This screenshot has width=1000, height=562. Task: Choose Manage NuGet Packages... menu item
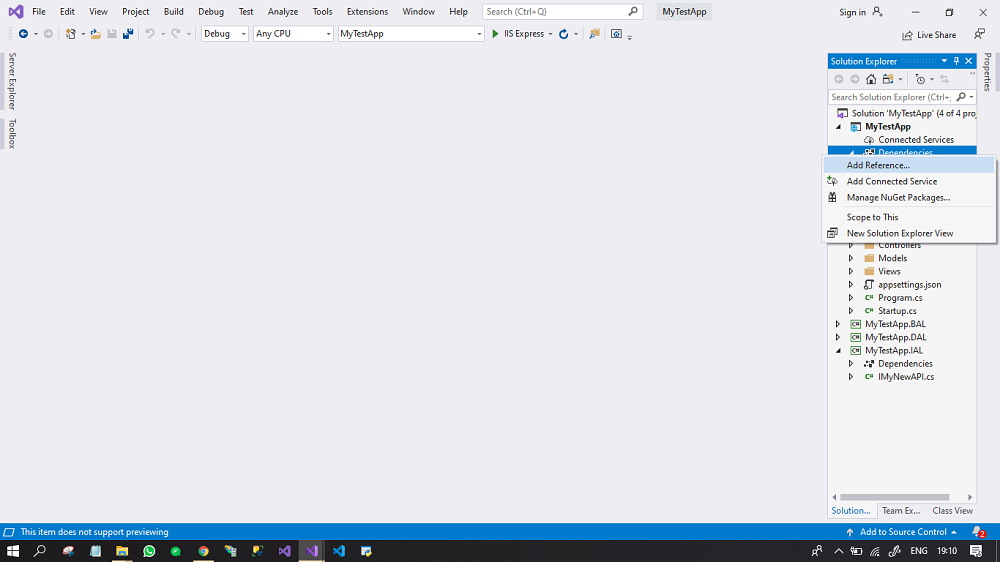point(909,198)
